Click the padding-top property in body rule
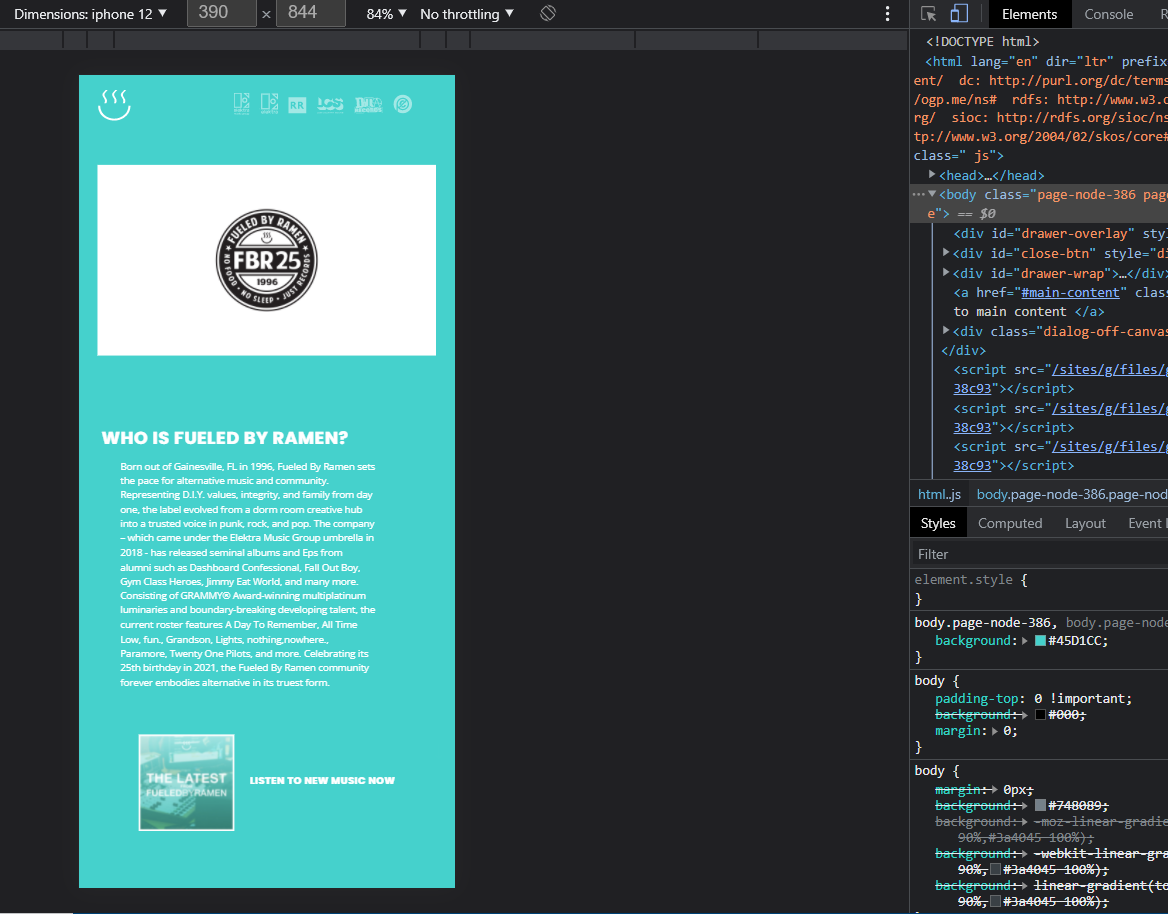 (x=977, y=698)
